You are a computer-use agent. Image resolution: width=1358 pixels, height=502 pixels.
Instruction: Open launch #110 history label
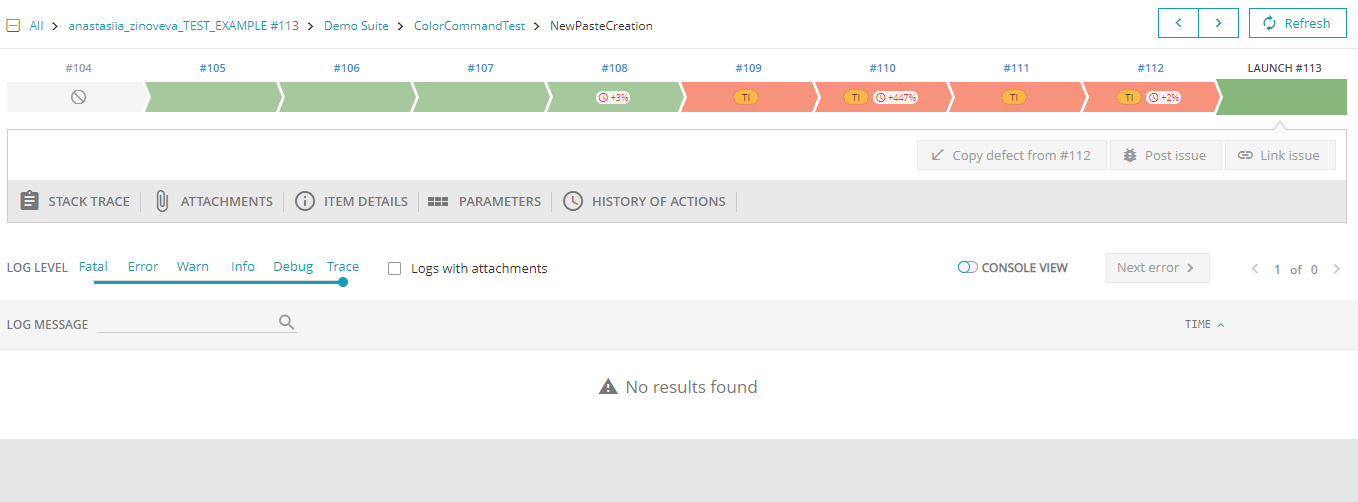tap(882, 68)
